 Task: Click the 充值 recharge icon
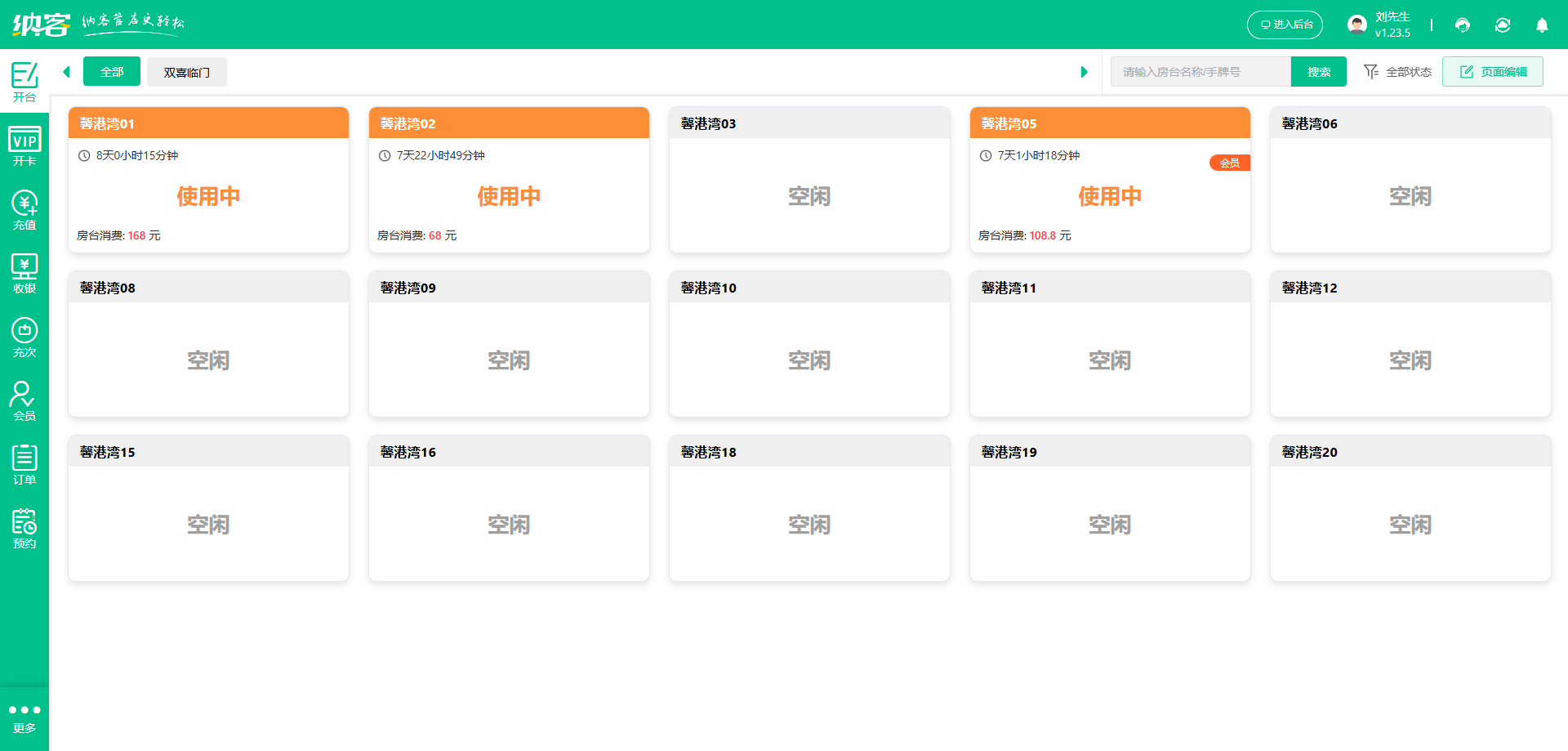tap(24, 208)
